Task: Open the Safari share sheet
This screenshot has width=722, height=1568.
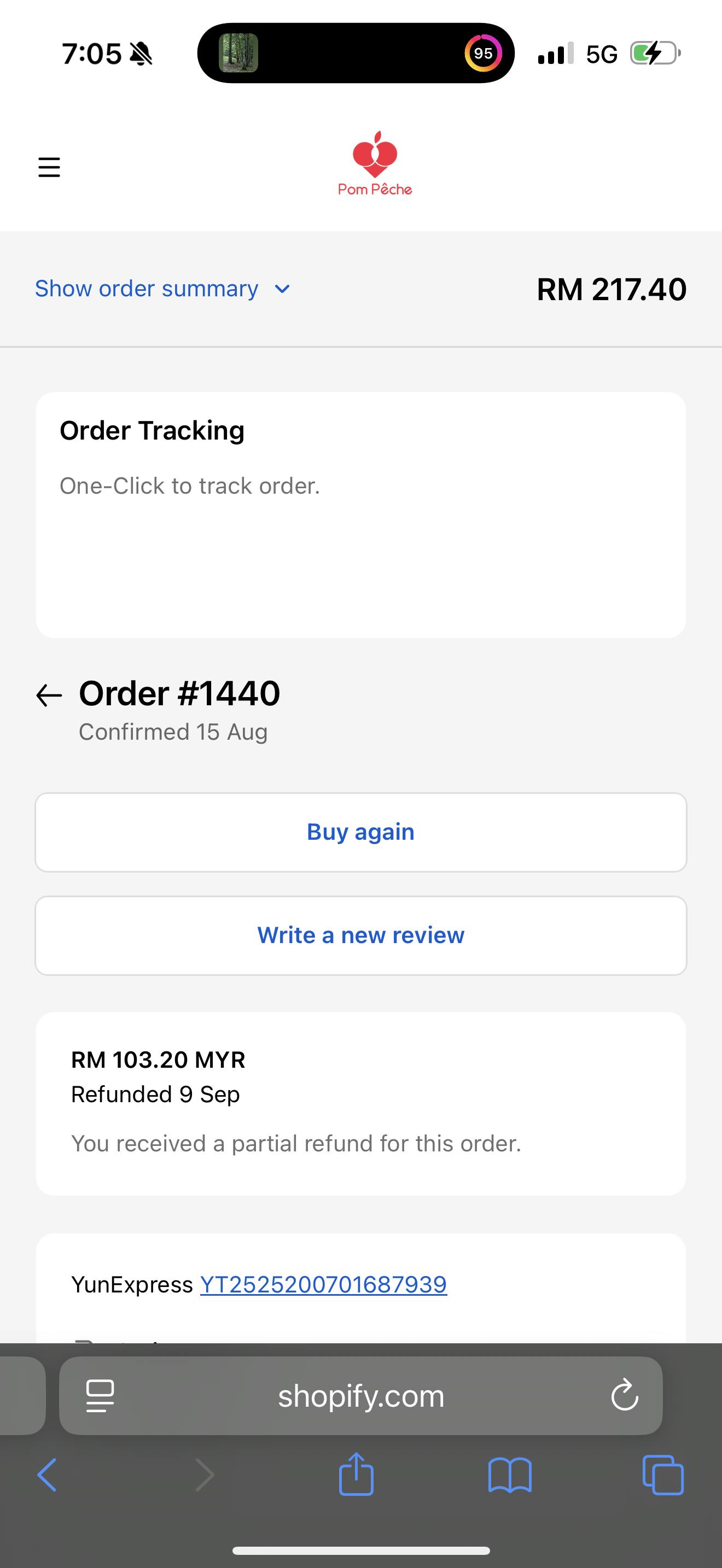Action: (x=356, y=1475)
